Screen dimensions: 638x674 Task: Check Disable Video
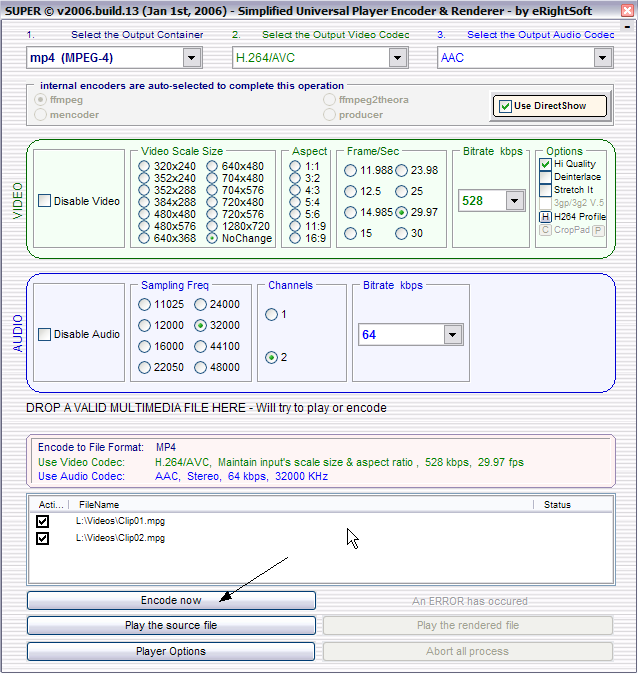coord(44,201)
